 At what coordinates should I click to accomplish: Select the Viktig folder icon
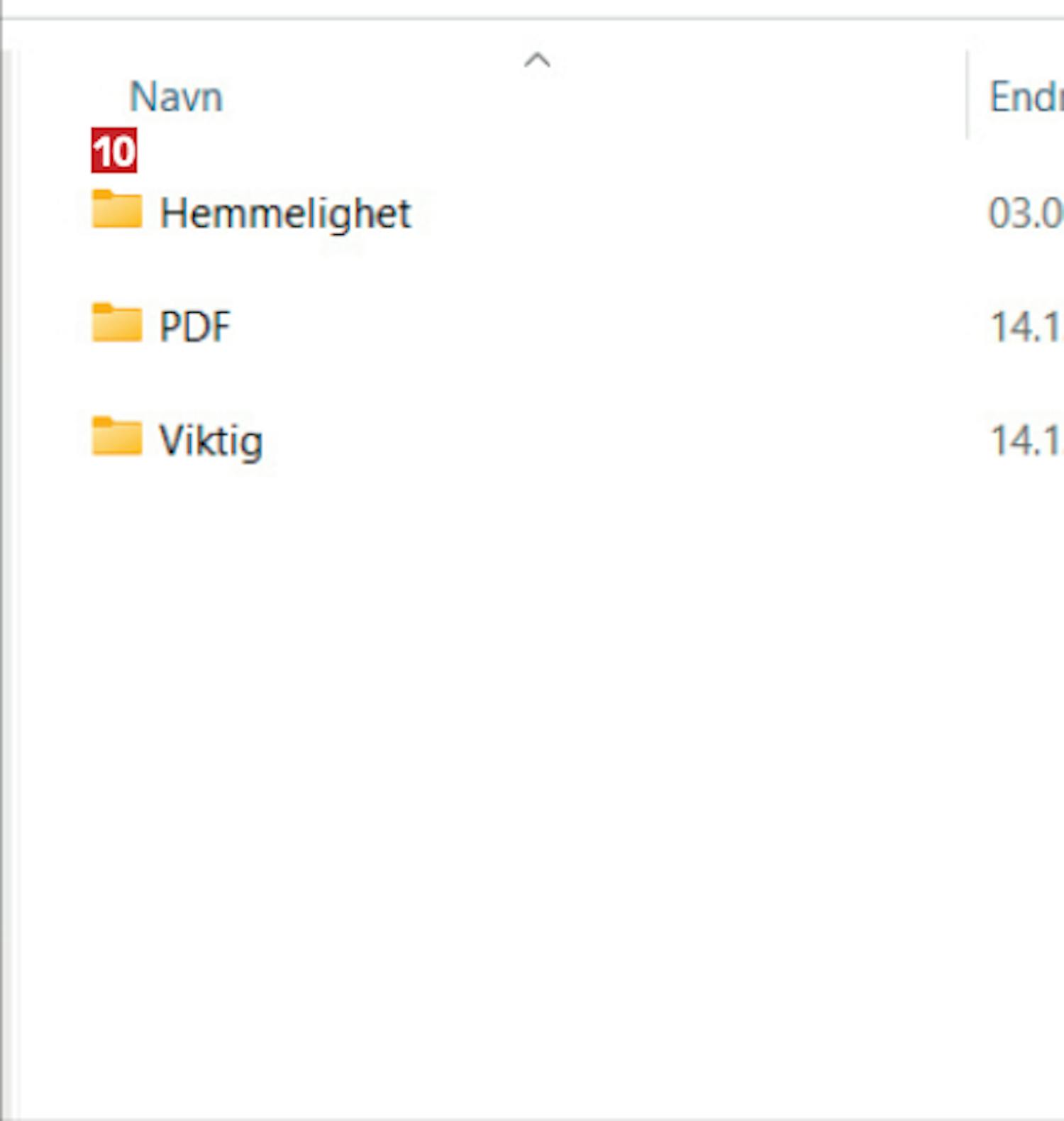coord(117,436)
